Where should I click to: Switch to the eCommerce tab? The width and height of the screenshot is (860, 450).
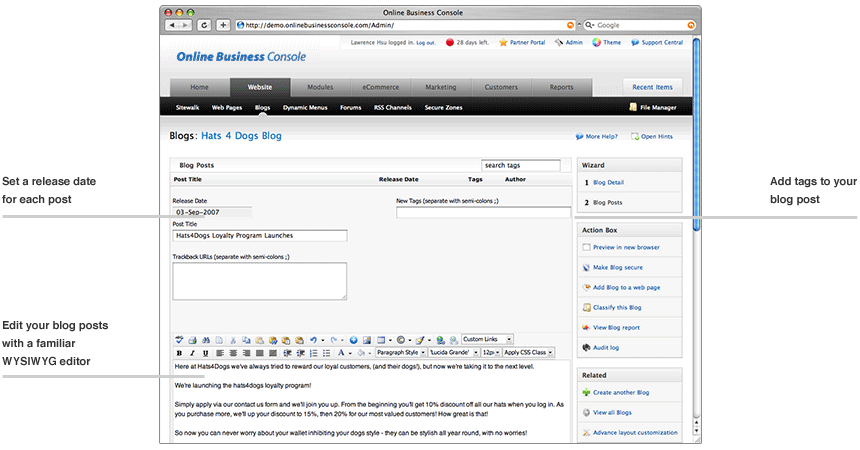tap(380, 87)
